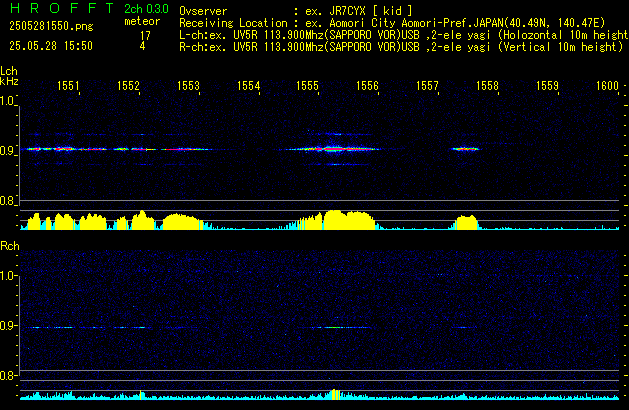Viewport: 629px width, 410px height.
Task: Click time marker 1557
Action: (x=427, y=86)
